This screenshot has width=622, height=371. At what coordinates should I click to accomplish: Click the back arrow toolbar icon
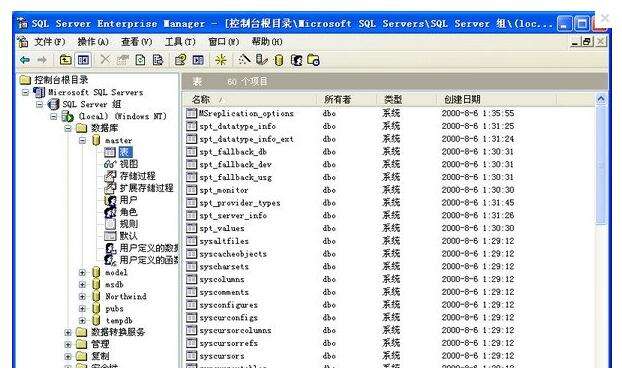point(25,60)
